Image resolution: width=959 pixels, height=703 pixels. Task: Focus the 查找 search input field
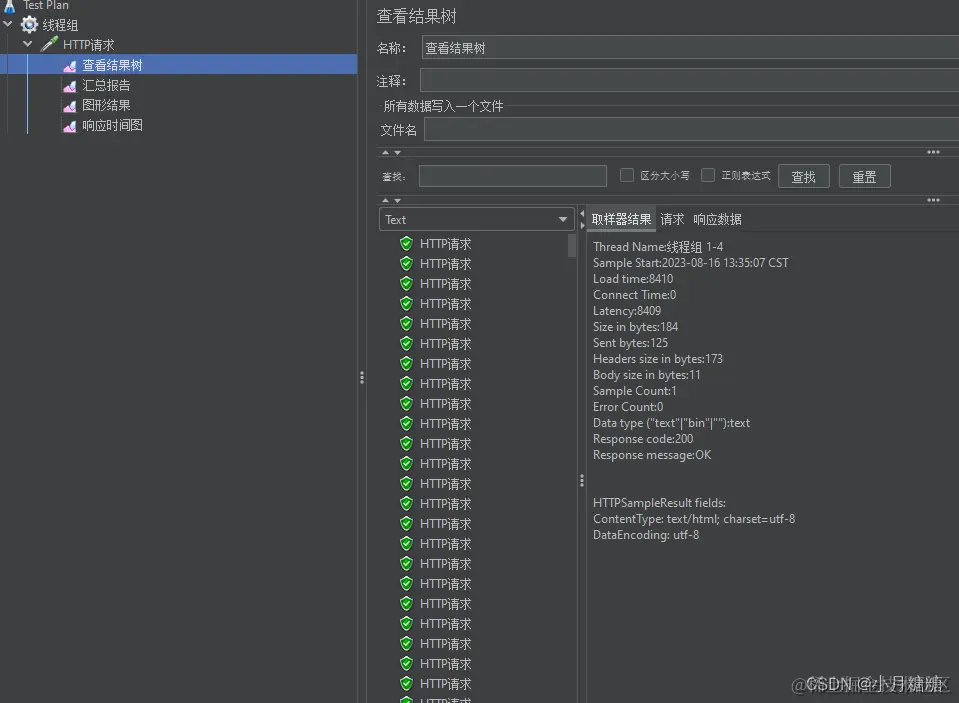click(513, 176)
